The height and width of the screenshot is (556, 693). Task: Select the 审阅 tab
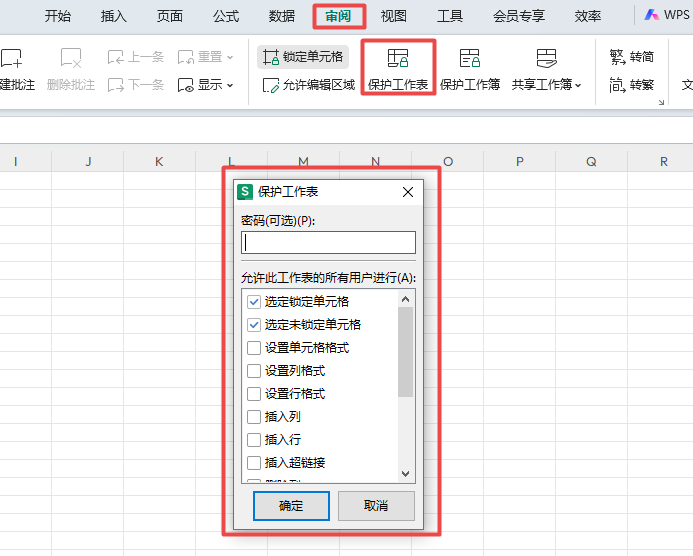(x=339, y=16)
